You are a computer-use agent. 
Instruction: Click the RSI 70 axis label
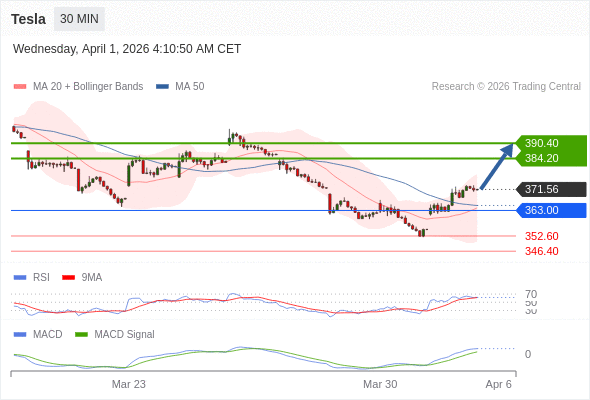pyautogui.click(x=531, y=294)
